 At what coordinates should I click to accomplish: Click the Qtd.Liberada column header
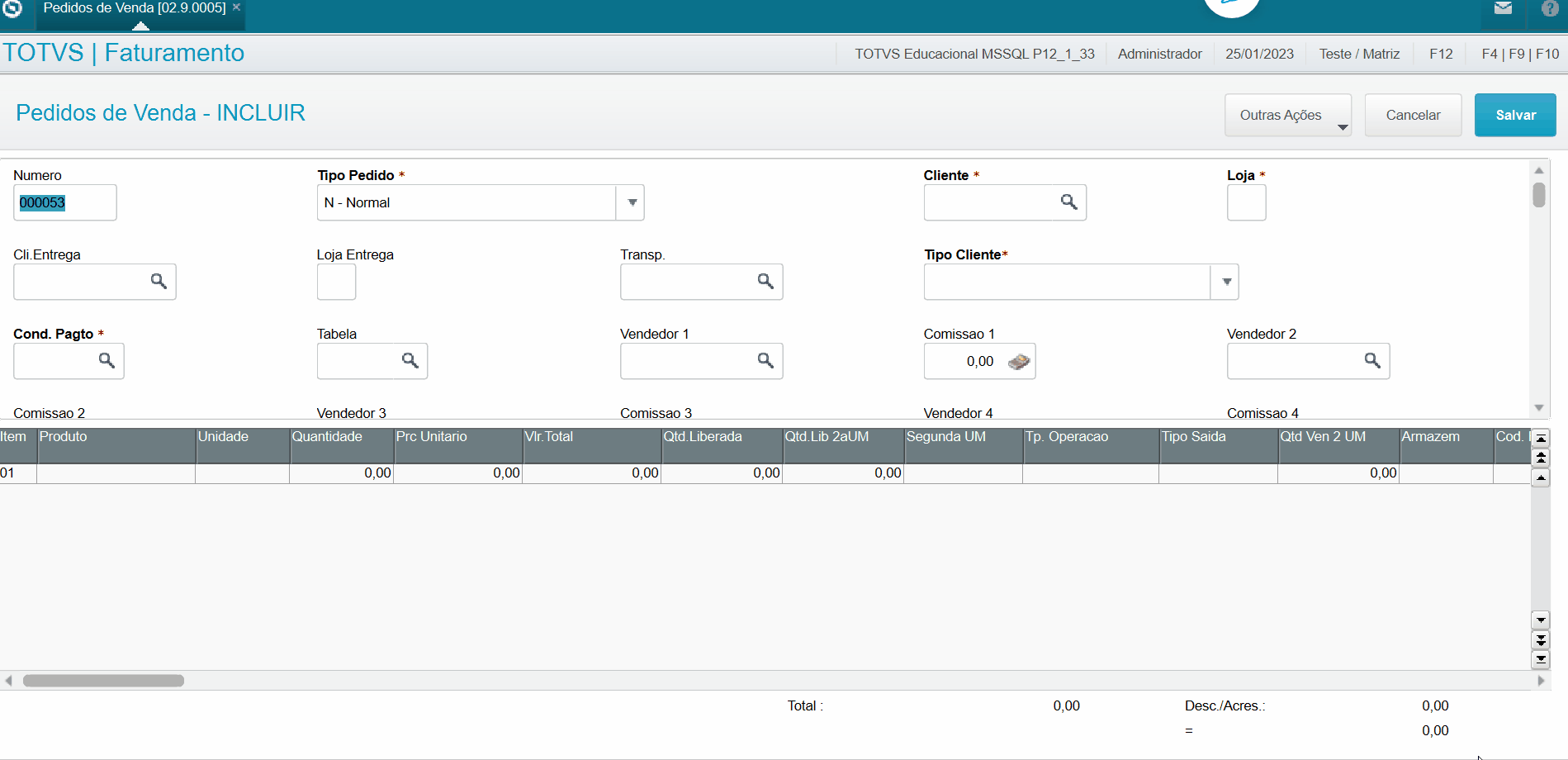point(721,444)
